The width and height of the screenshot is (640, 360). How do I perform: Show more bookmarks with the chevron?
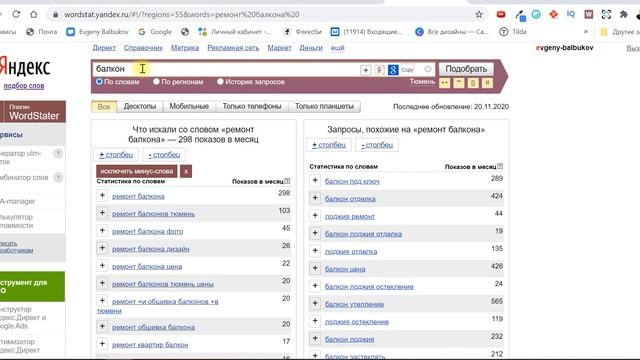click(586, 31)
